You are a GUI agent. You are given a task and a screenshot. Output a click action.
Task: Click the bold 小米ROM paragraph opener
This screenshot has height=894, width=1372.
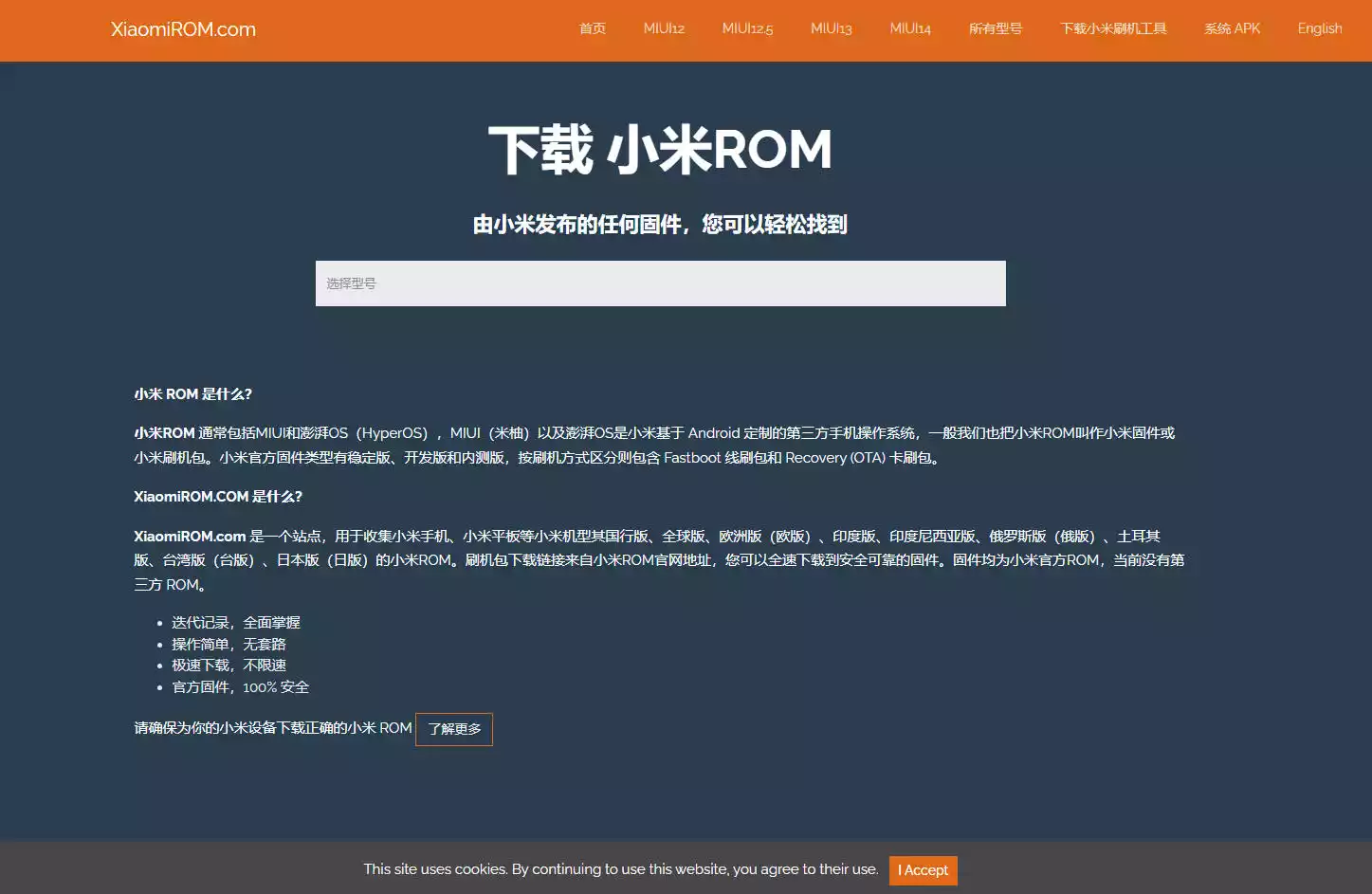[x=164, y=433]
